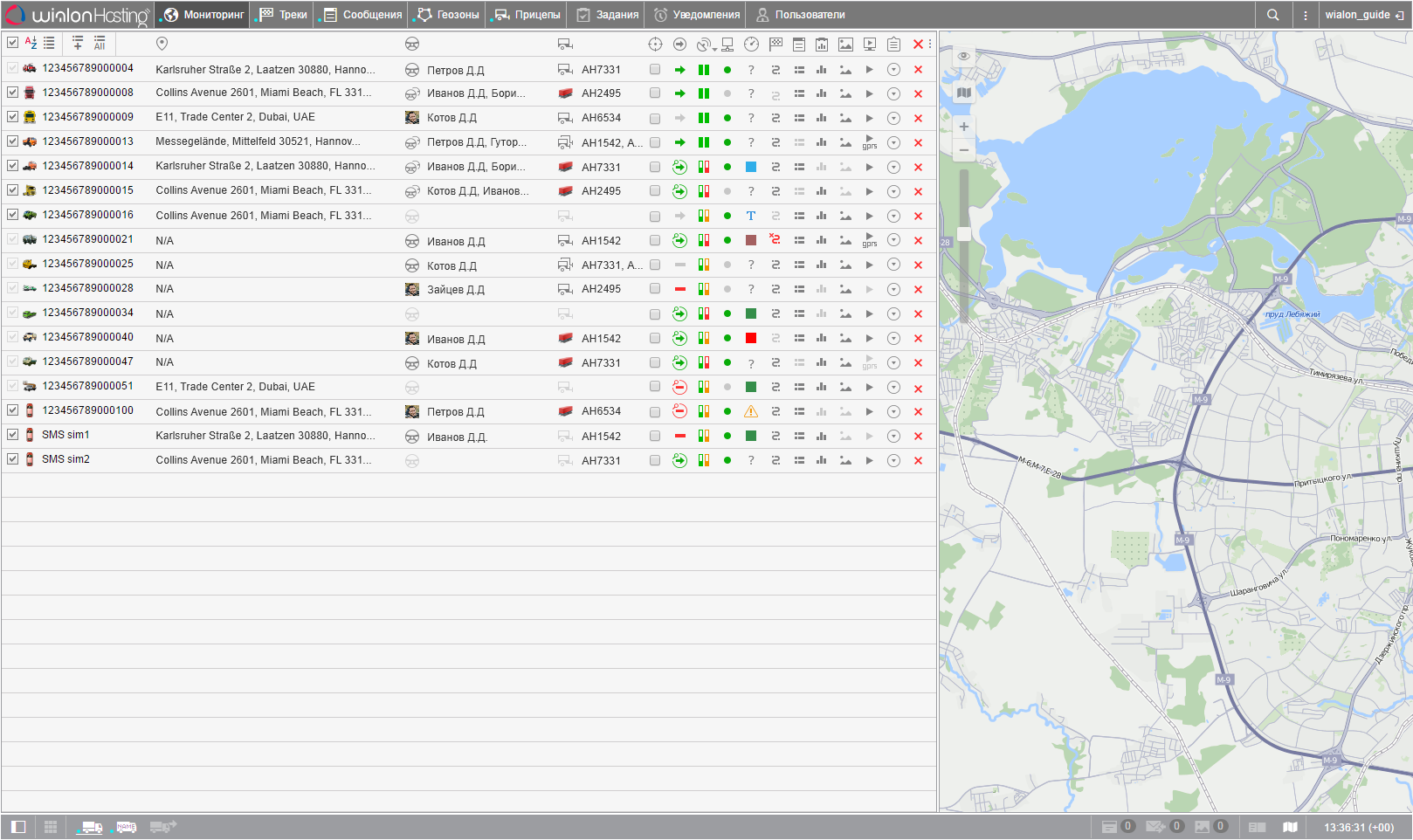The image size is (1413, 840).
Task: Uncheck the checkbox for unit 123456789000013
Action: point(12,141)
